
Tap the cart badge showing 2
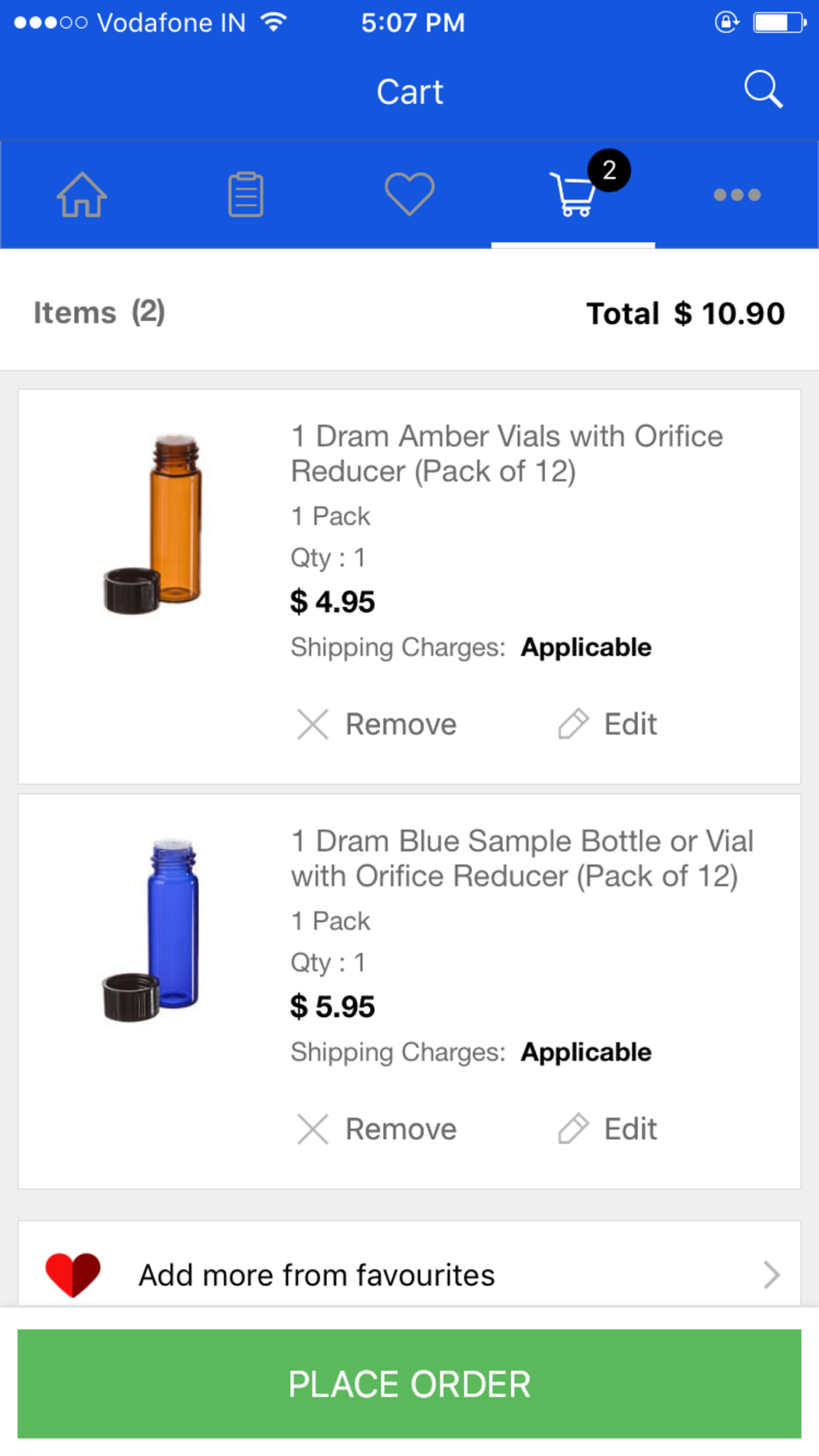click(x=609, y=170)
